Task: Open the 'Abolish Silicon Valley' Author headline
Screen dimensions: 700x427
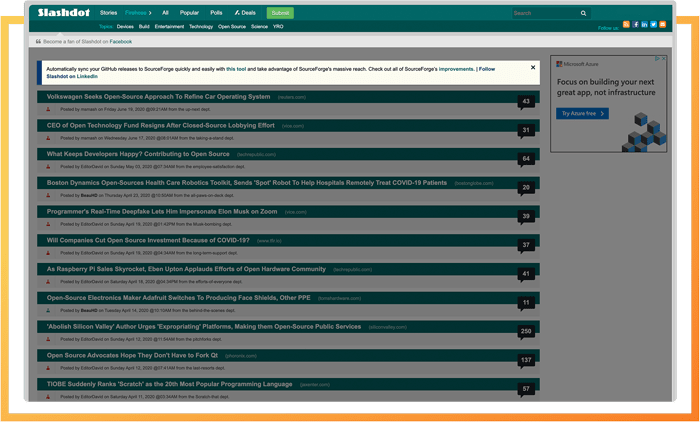Action: coord(204,327)
